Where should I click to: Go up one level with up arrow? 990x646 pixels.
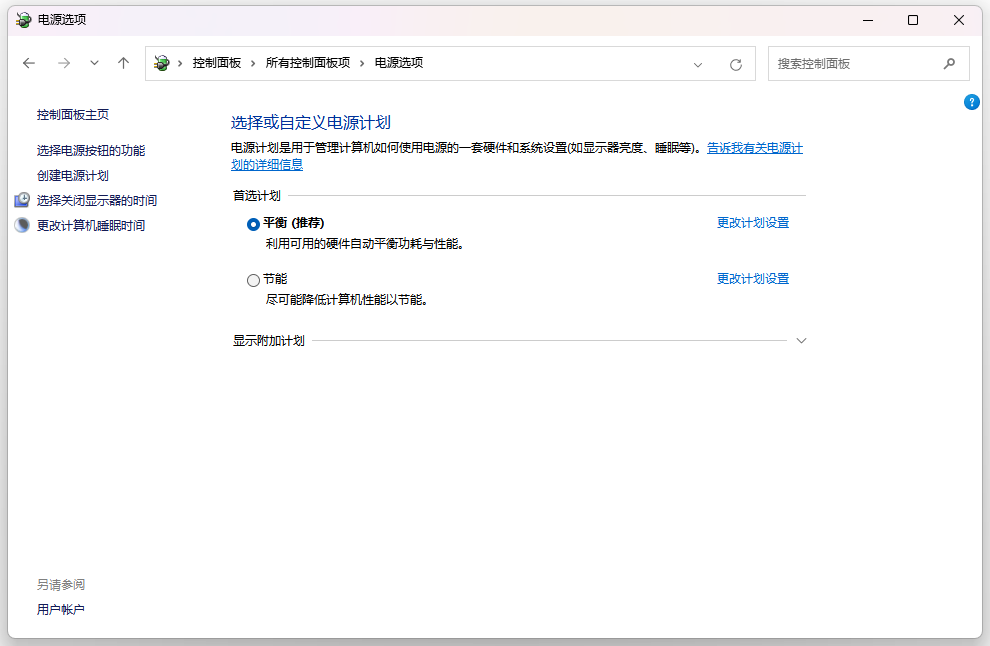(x=123, y=63)
